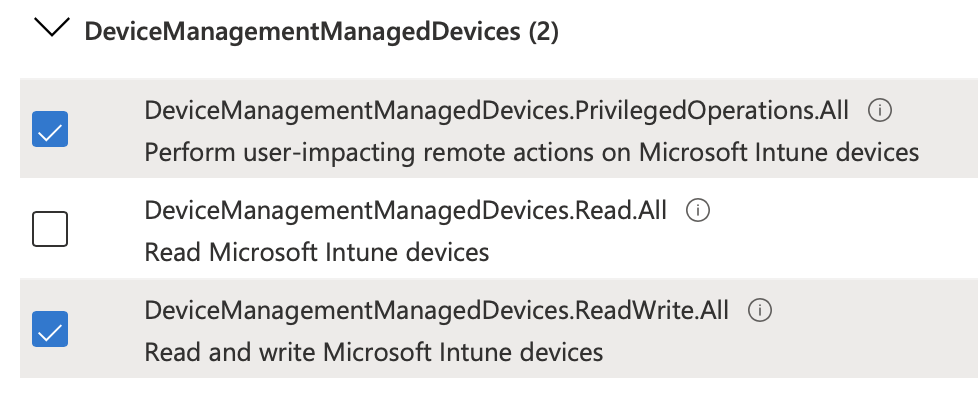Uncheck the PrivilegedOperations.All permission checkbox
The height and width of the screenshot is (398, 978).
point(50,129)
